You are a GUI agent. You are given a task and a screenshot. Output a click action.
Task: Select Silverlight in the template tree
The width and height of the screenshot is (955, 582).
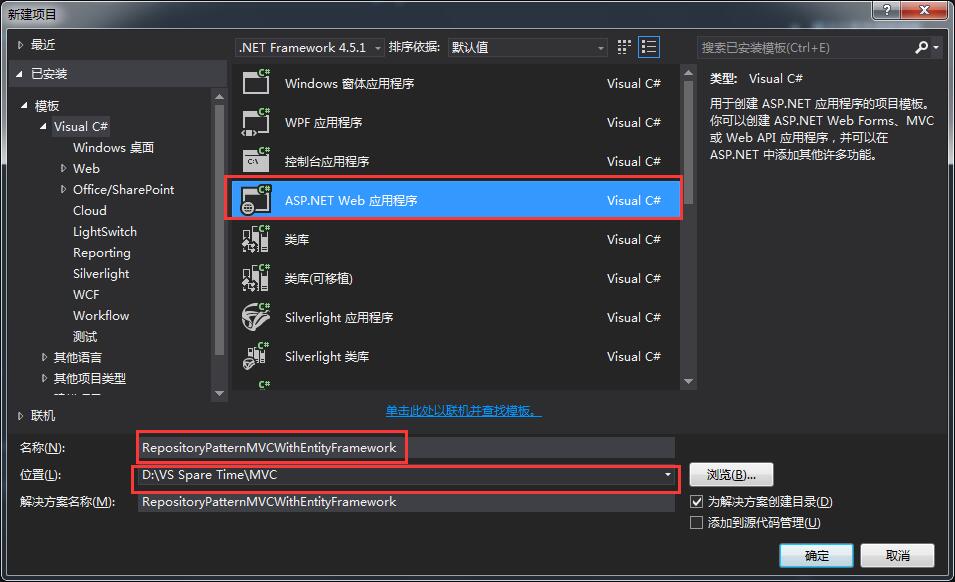click(x=101, y=273)
